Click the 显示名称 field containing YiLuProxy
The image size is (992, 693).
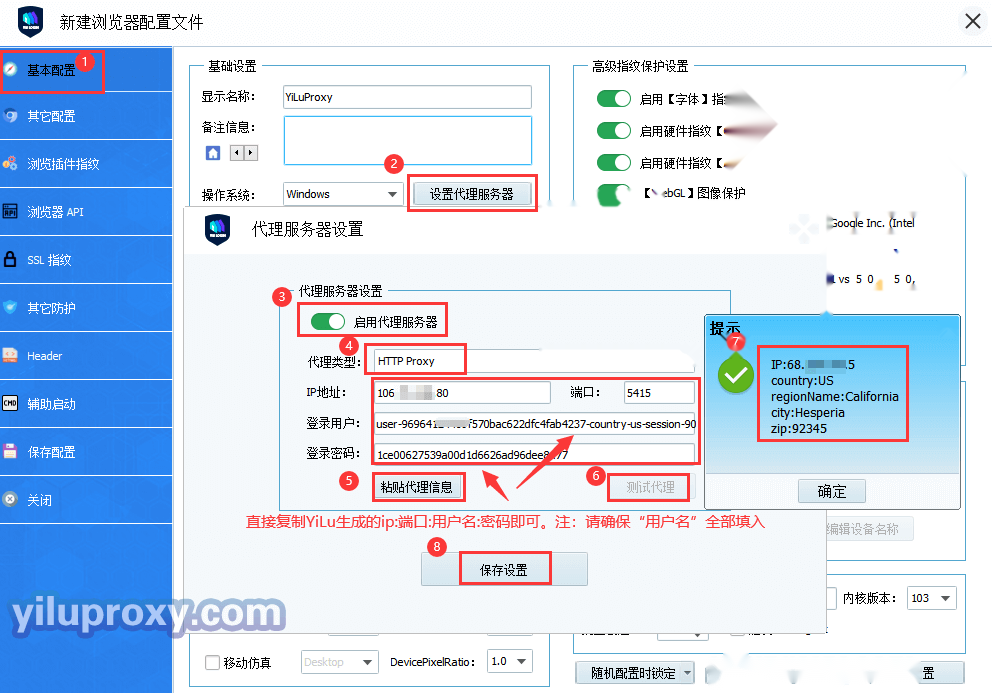pos(407,97)
